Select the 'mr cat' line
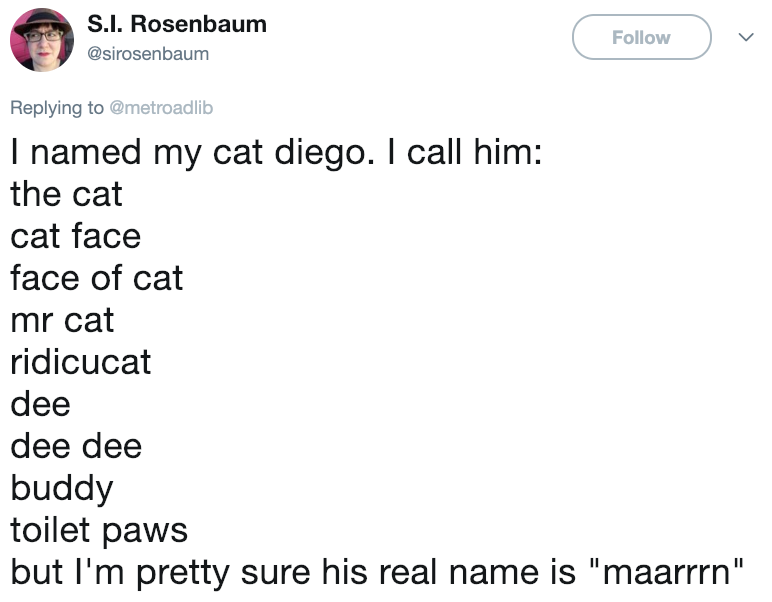The width and height of the screenshot is (772, 602). 63,320
